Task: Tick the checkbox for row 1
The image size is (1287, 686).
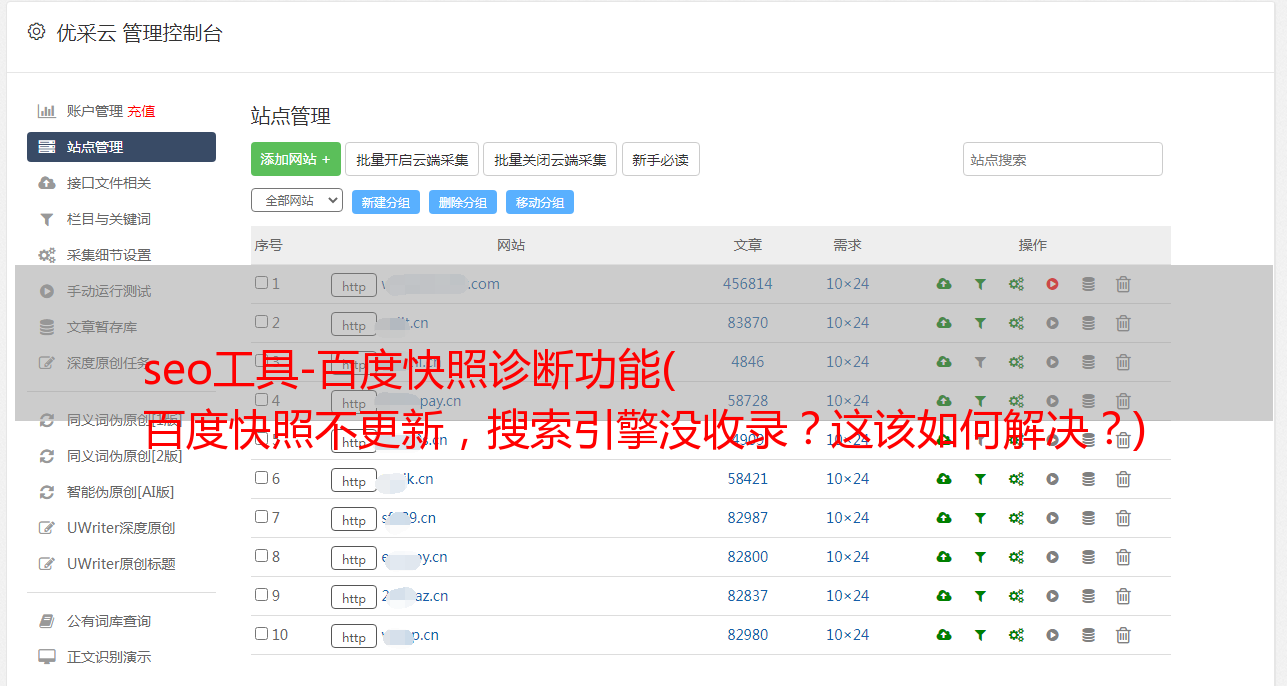Action: click(261, 283)
